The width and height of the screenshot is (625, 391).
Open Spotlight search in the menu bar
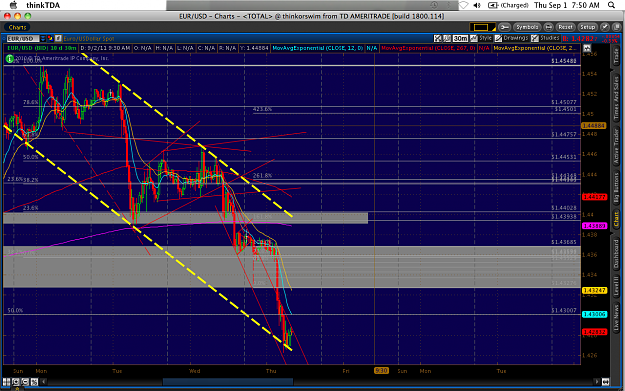click(611, 5)
